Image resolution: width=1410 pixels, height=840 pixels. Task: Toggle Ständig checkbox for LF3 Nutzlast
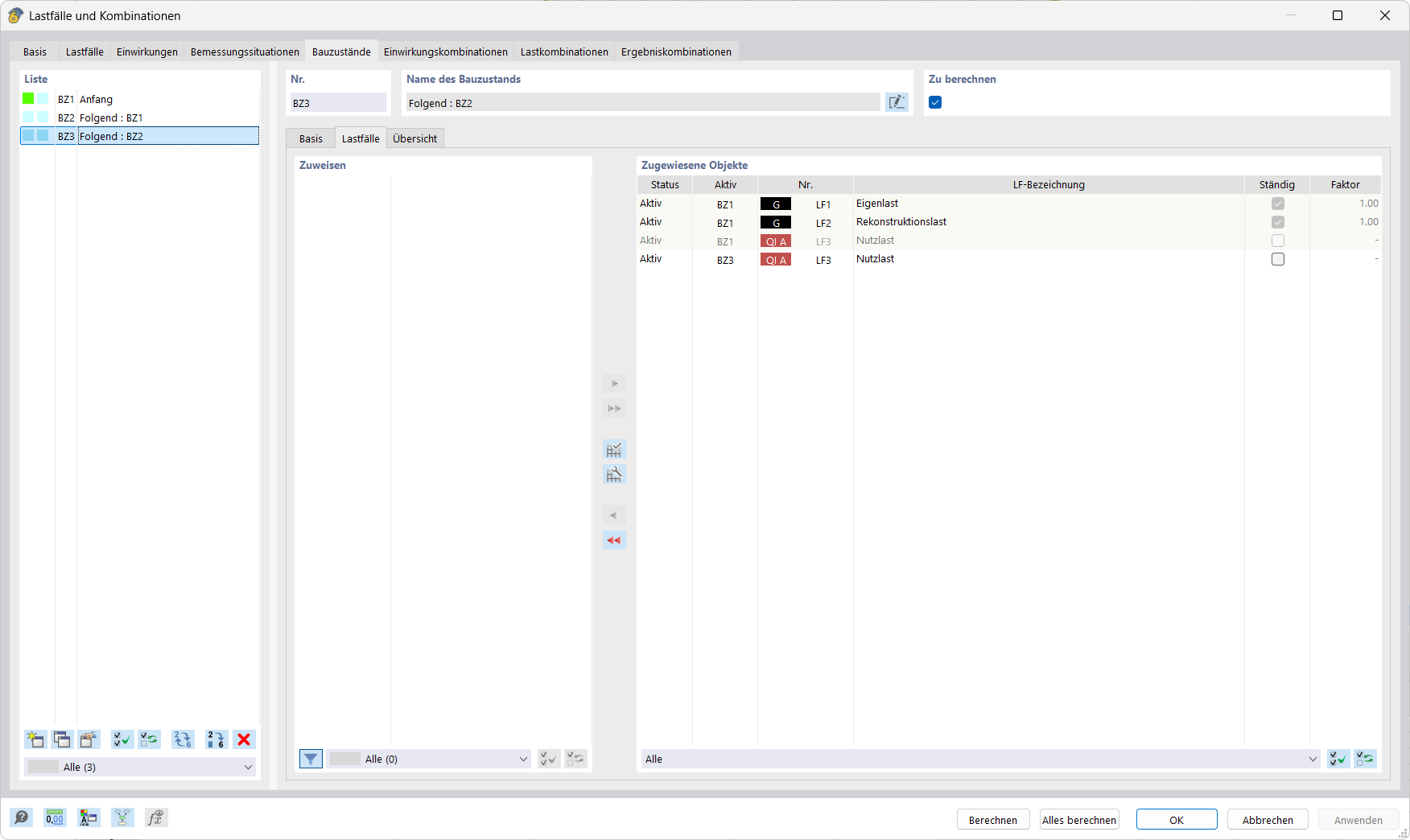[1277, 259]
